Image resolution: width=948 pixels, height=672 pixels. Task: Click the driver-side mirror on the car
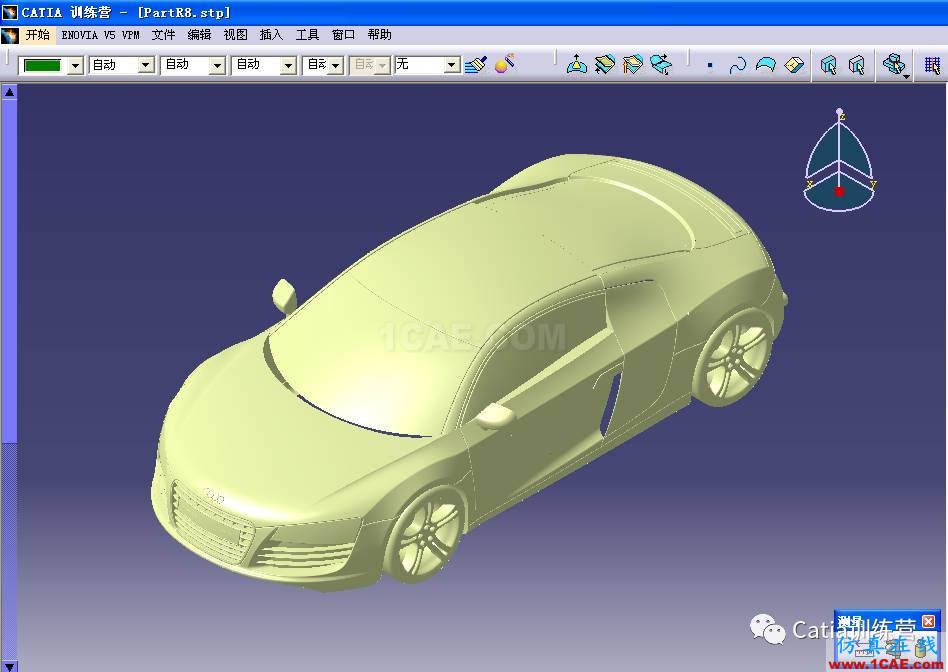tap(496, 415)
